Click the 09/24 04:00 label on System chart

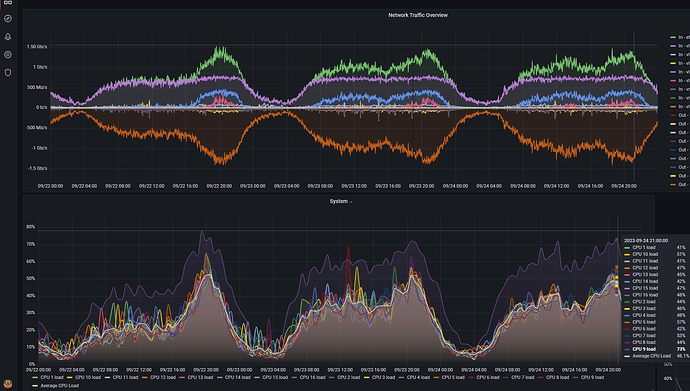pyautogui.click(x=474, y=370)
